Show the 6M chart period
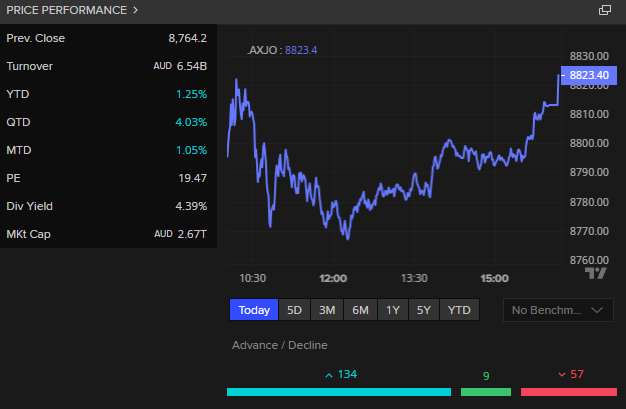Screen dimensions: 626x409 click(361, 310)
